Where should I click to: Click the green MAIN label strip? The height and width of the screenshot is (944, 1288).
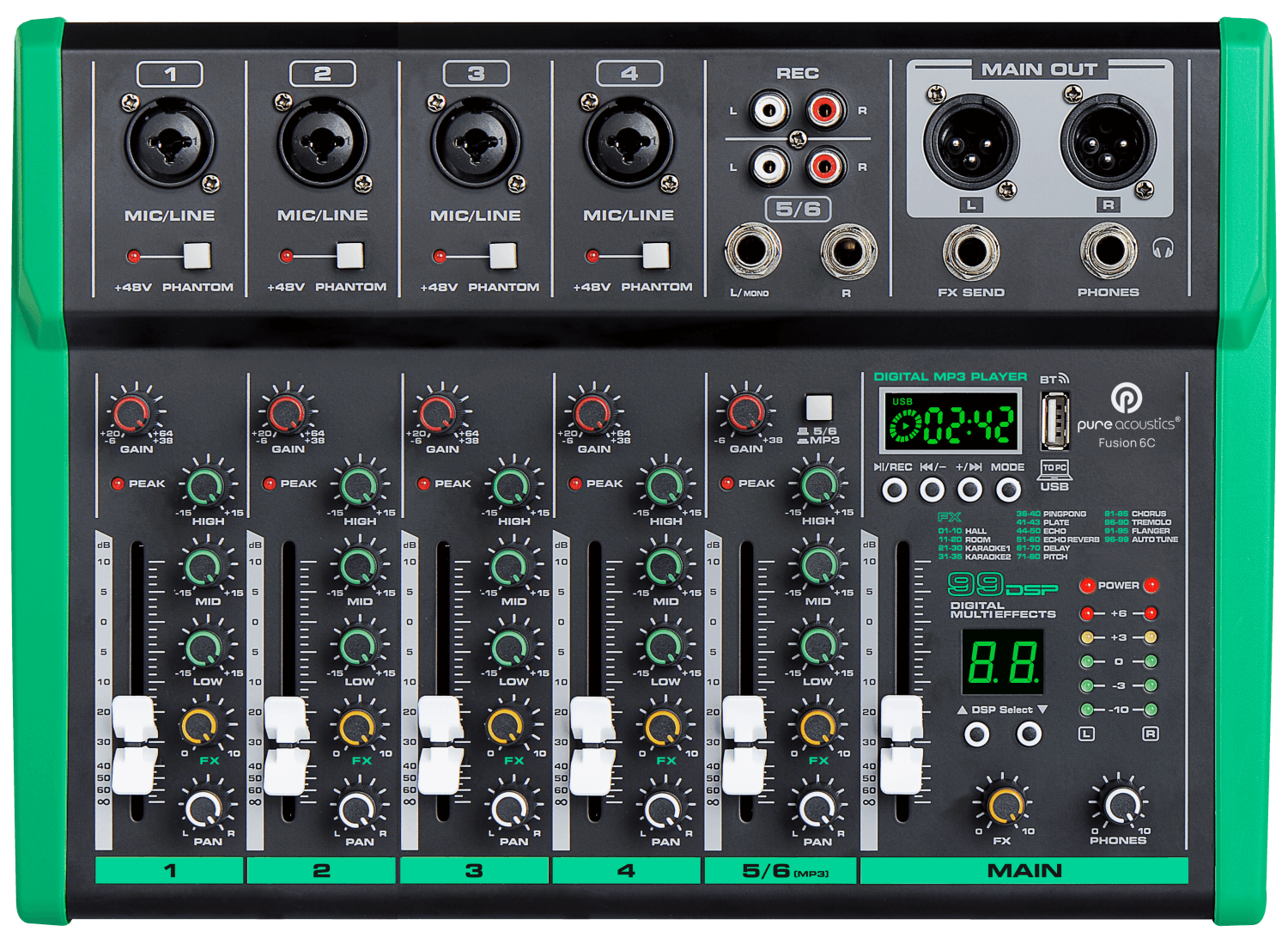click(x=1024, y=870)
